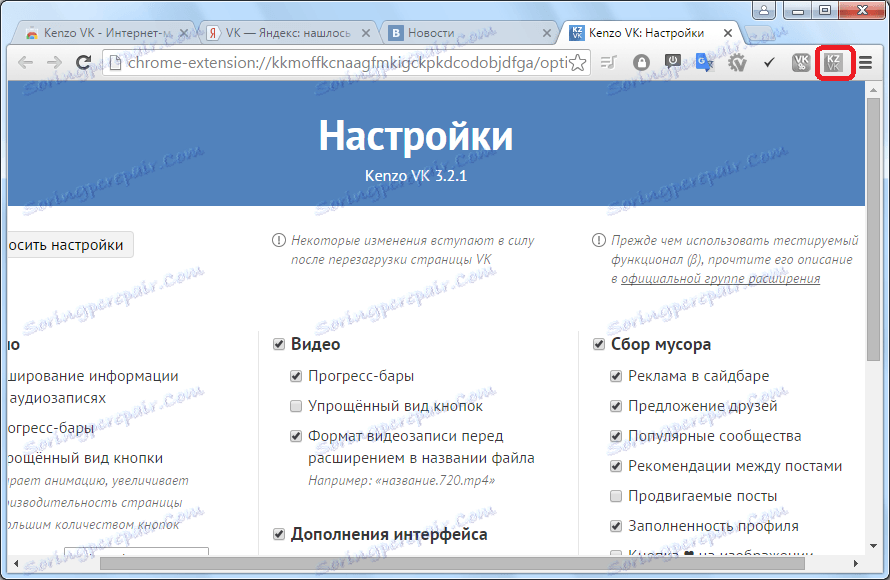The height and width of the screenshot is (580, 890).
Task: Open the VK% extension icon
Action: click(x=800, y=62)
